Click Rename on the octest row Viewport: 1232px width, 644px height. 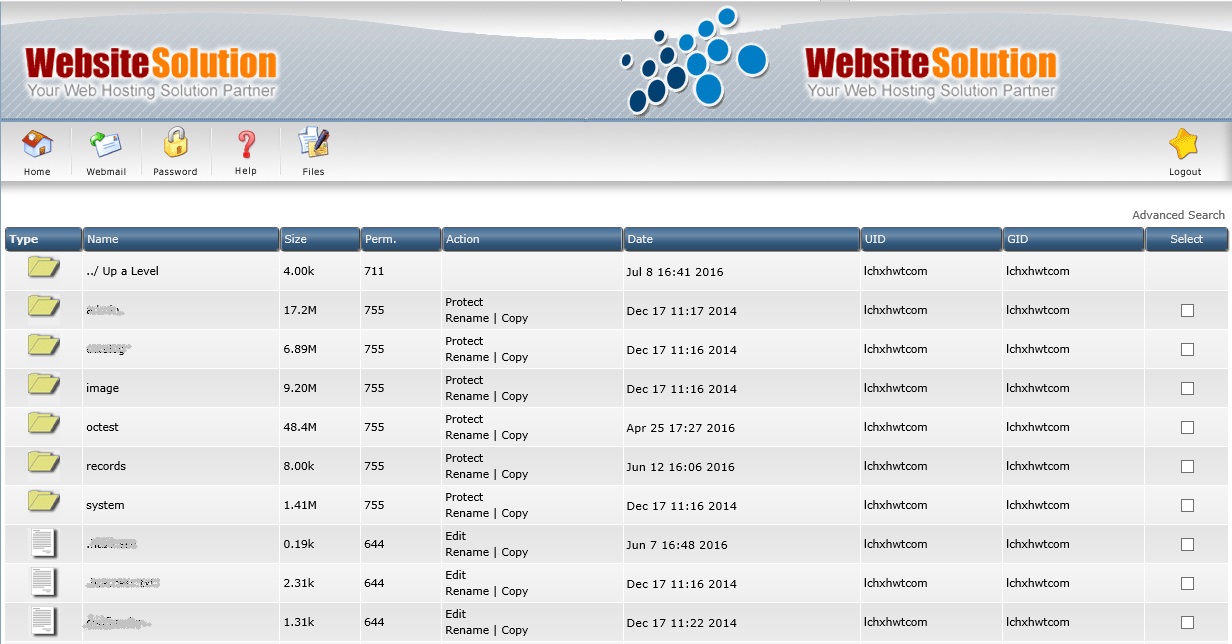click(466, 435)
